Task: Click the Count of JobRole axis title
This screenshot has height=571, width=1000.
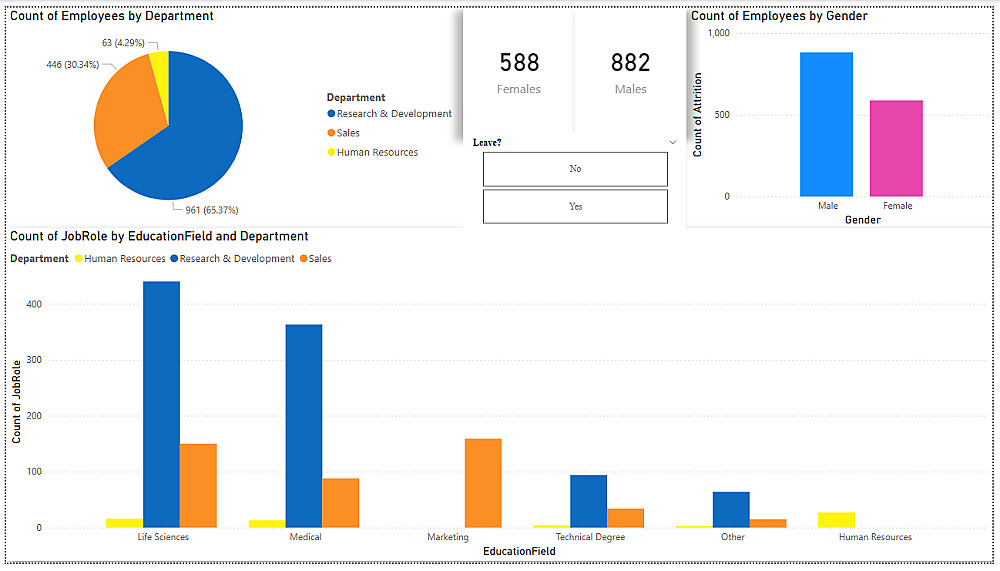Action: [17, 402]
